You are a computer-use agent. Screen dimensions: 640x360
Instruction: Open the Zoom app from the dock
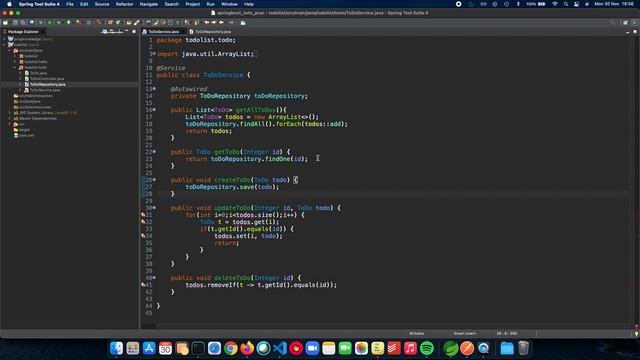click(x=312, y=348)
